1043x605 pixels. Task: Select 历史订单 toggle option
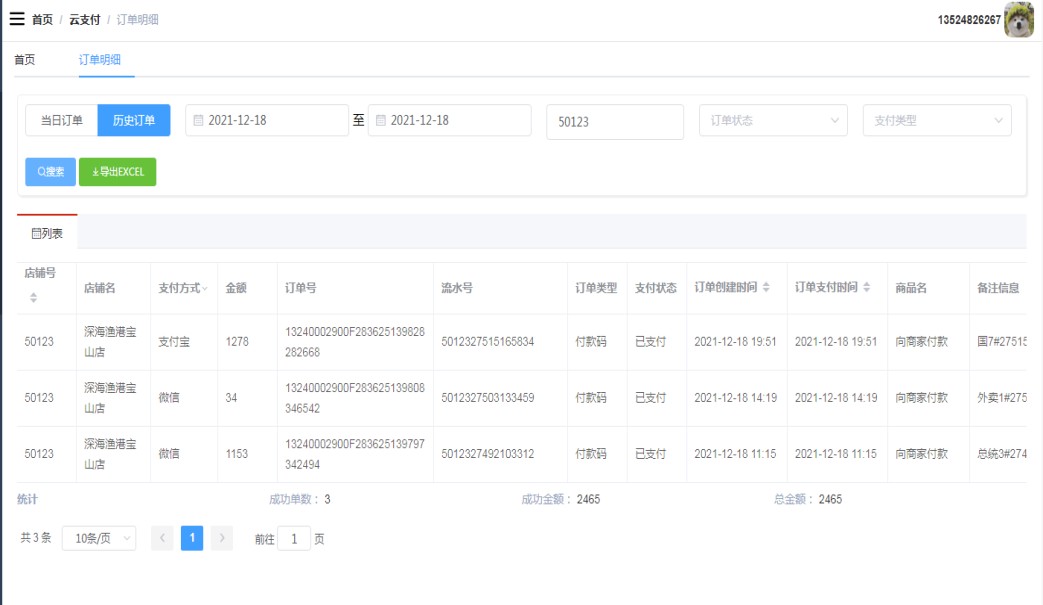click(134, 120)
